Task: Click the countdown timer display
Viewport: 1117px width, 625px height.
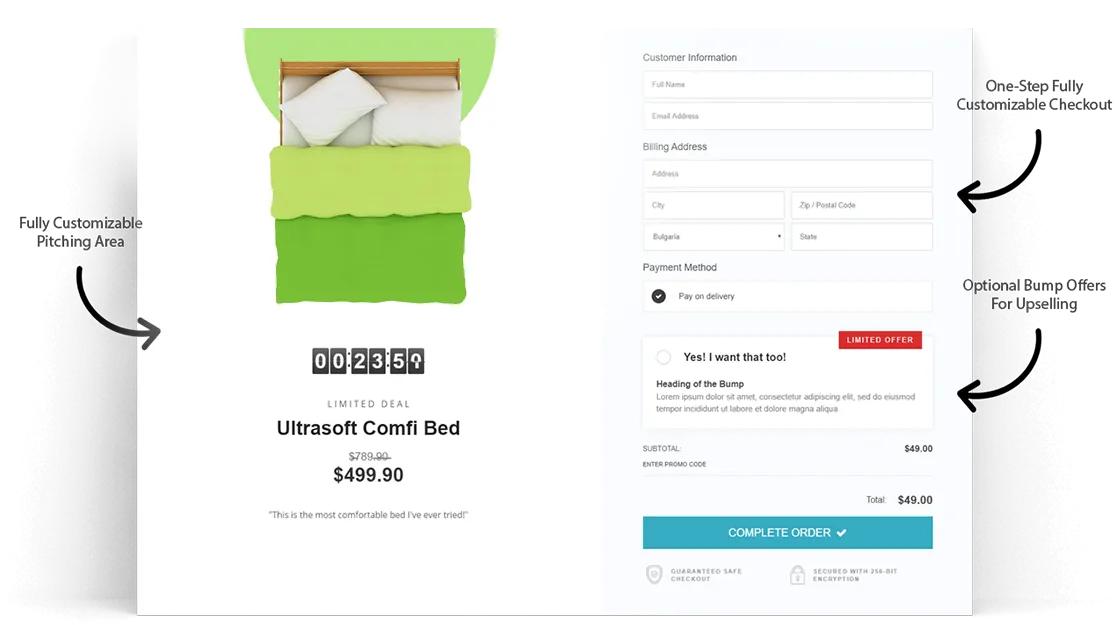Action: pyautogui.click(x=368, y=361)
